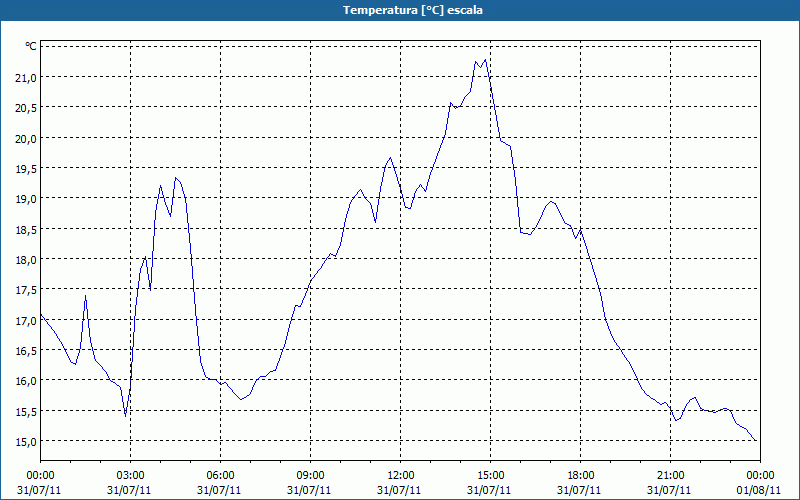The width and height of the screenshot is (800, 500).
Task: Click the 01/08/11 date label
Action: (759, 490)
